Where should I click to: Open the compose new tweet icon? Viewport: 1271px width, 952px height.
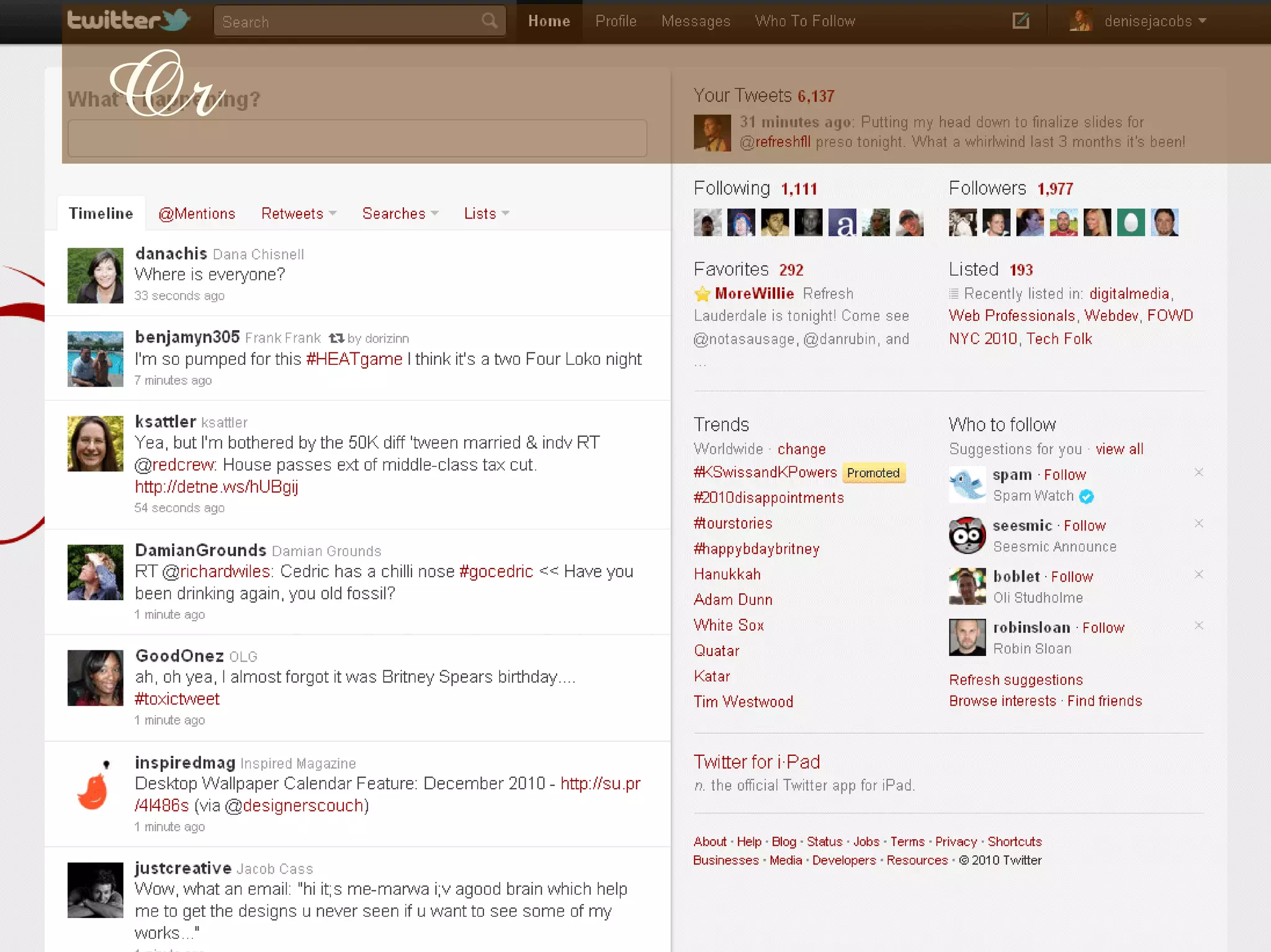[1021, 21]
